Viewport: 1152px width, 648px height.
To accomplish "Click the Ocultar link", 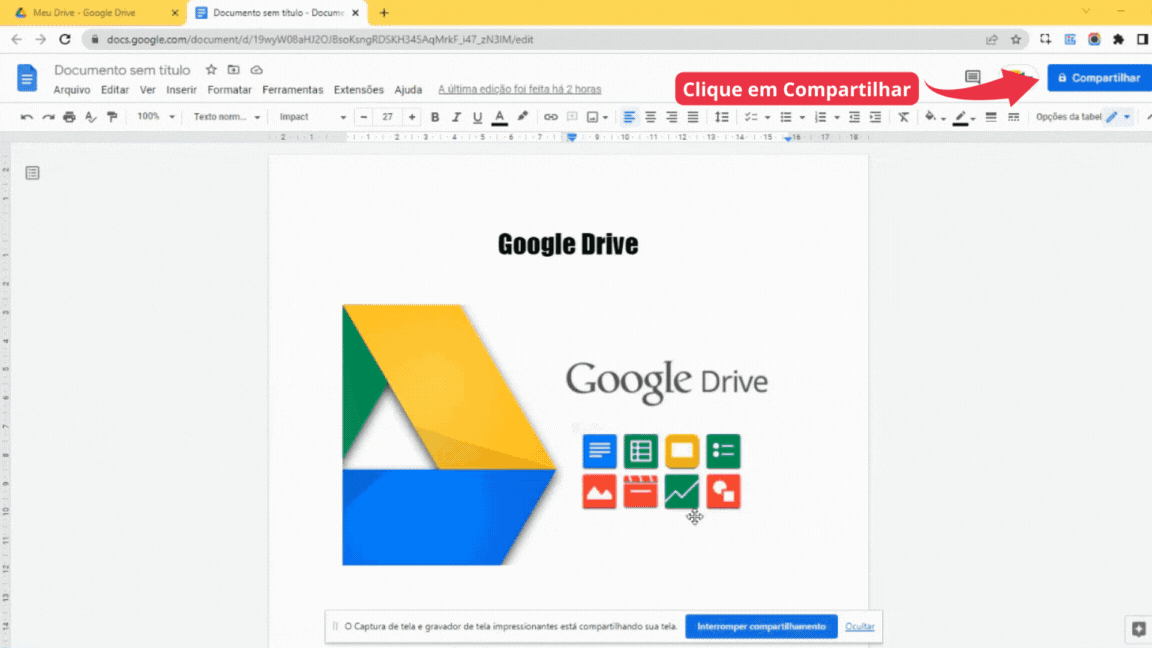I will coord(860,627).
